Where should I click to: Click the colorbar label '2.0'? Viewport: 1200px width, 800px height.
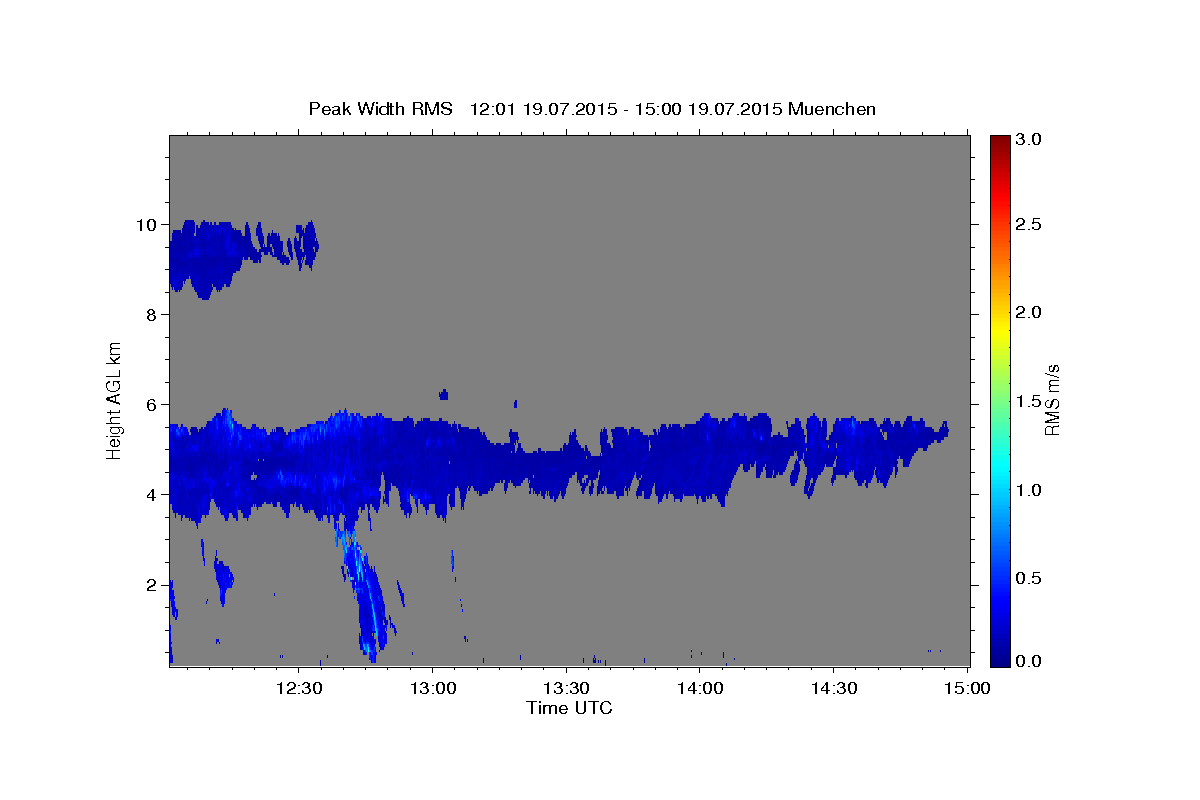click(1030, 313)
